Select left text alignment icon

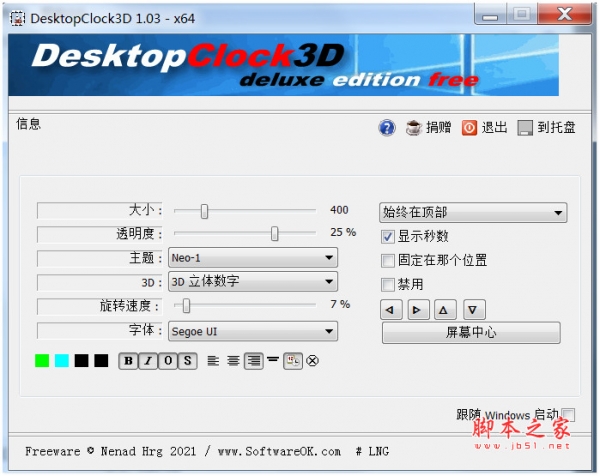tap(213, 360)
